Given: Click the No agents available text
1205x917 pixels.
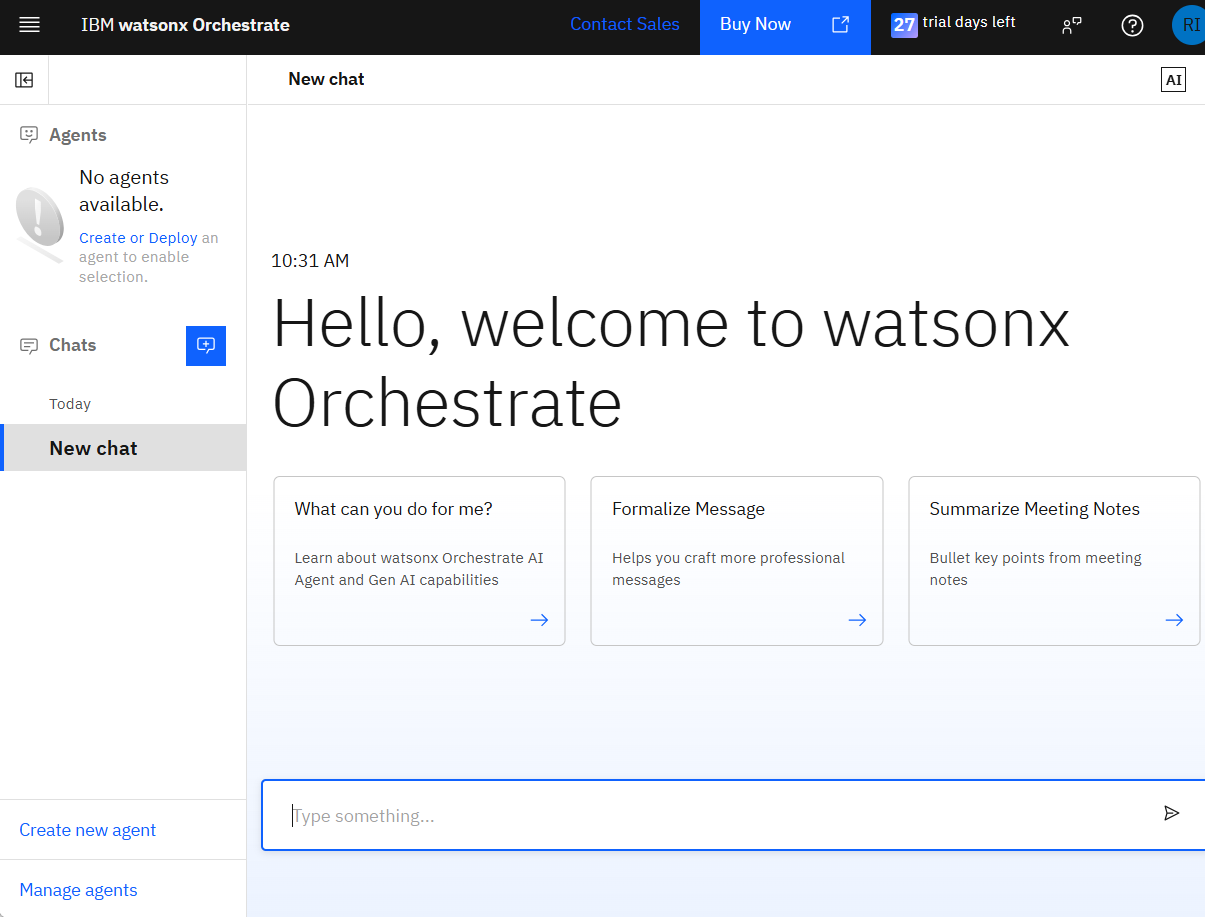Looking at the screenshot, I should (x=124, y=191).
